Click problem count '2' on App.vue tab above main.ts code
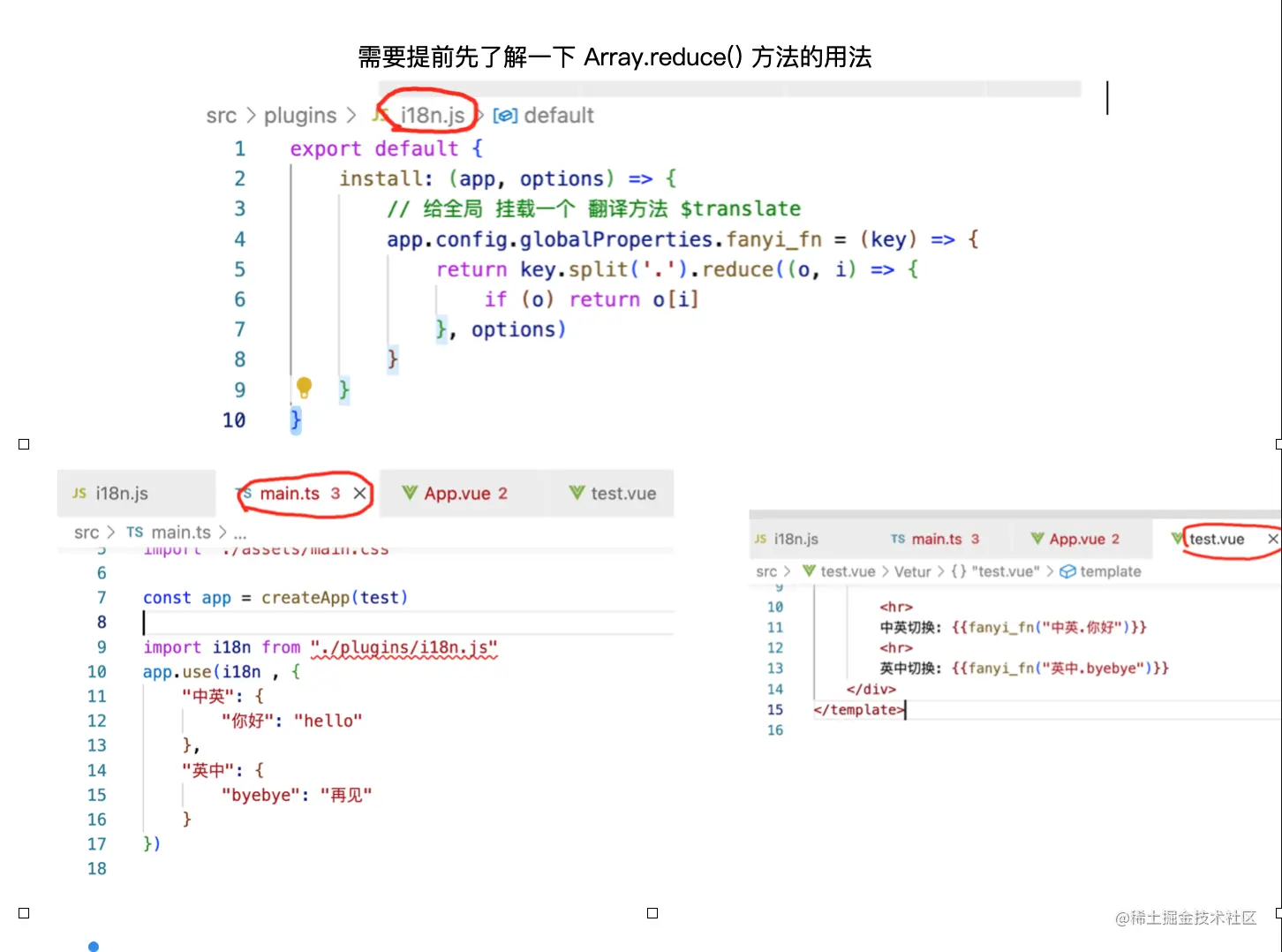Image resolution: width=1282 pixels, height=952 pixels. (x=502, y=494)
